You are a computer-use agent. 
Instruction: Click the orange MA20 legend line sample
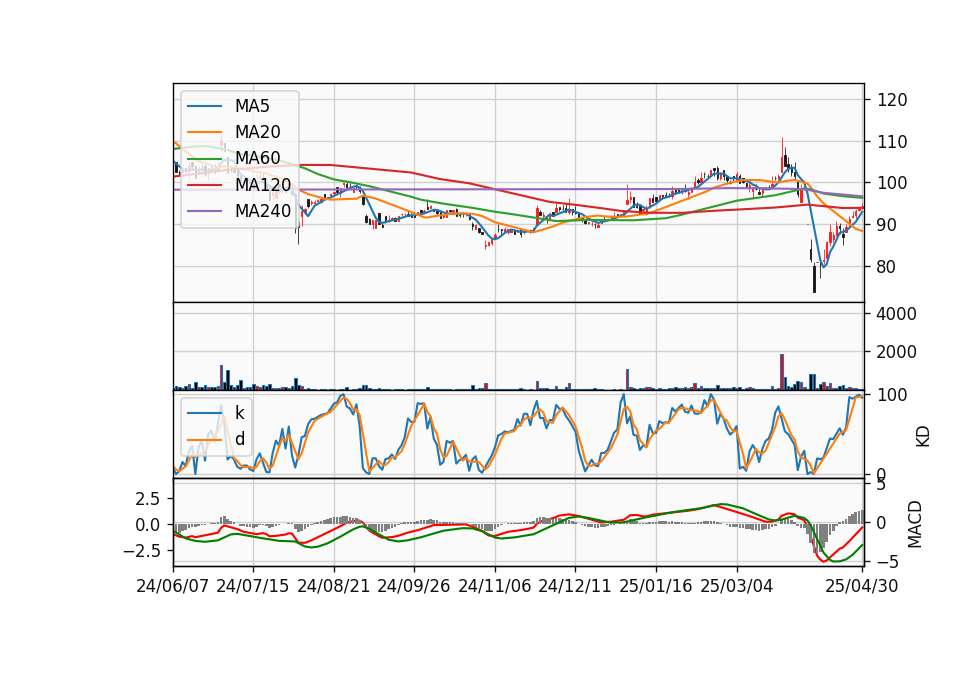[204, 132]
